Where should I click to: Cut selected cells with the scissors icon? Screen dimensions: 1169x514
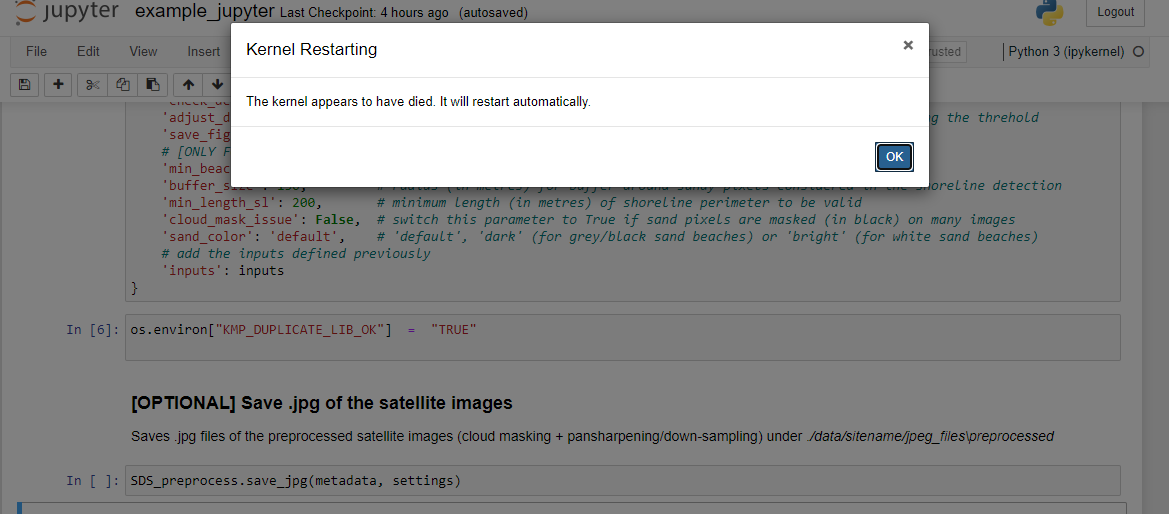92,84
